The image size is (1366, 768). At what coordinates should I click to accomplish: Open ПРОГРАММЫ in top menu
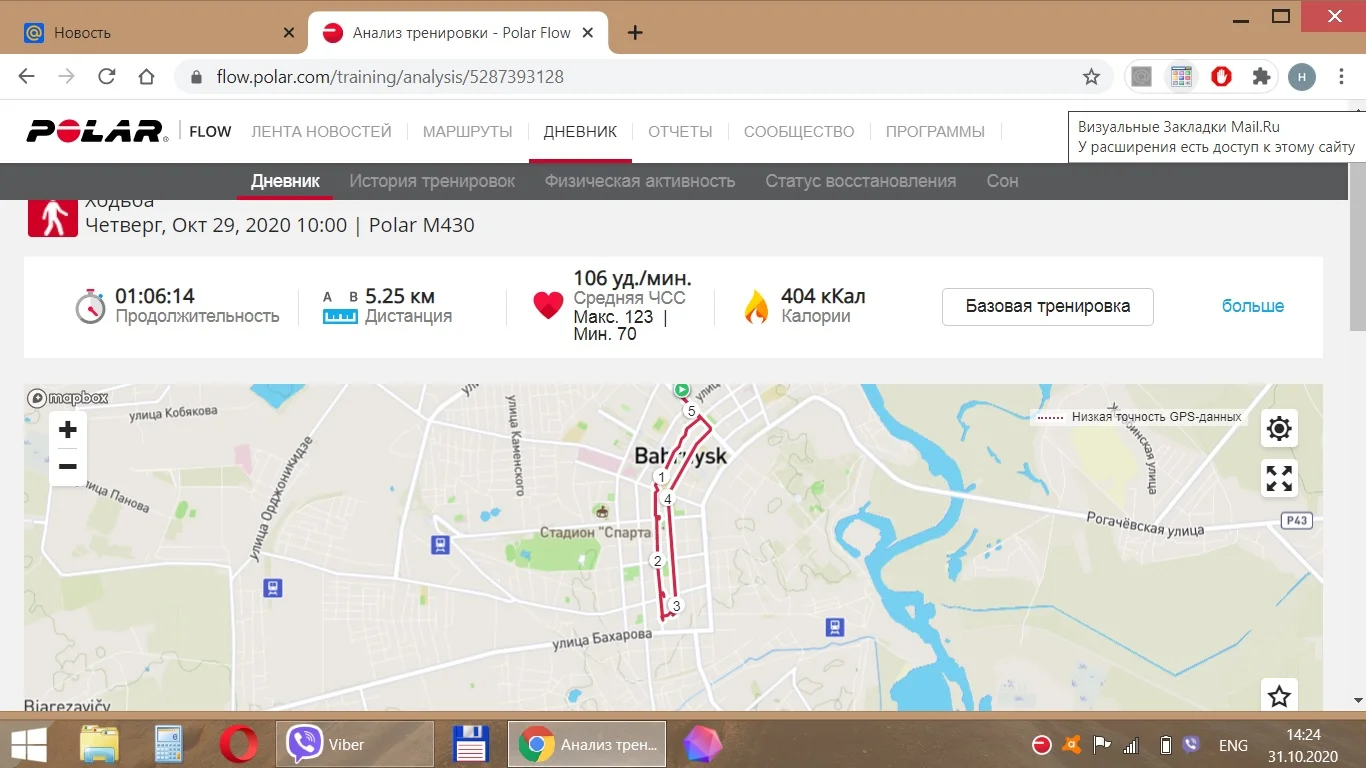(x=935, y=131)
